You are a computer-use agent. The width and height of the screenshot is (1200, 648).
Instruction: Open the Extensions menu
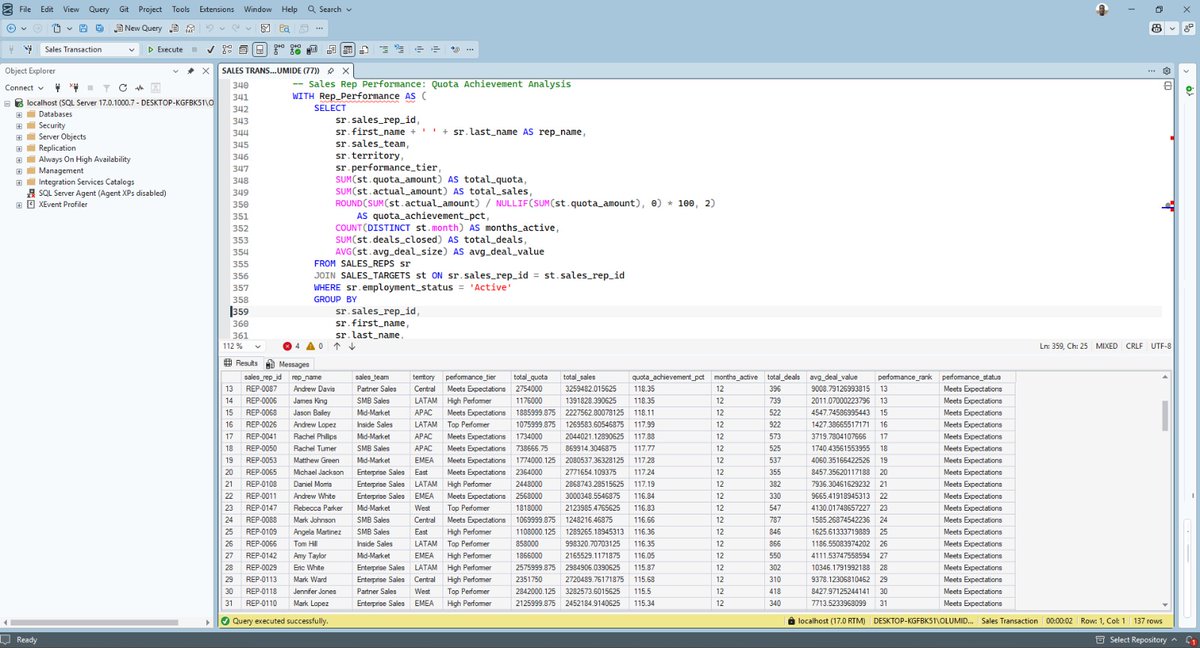[217, 9]
